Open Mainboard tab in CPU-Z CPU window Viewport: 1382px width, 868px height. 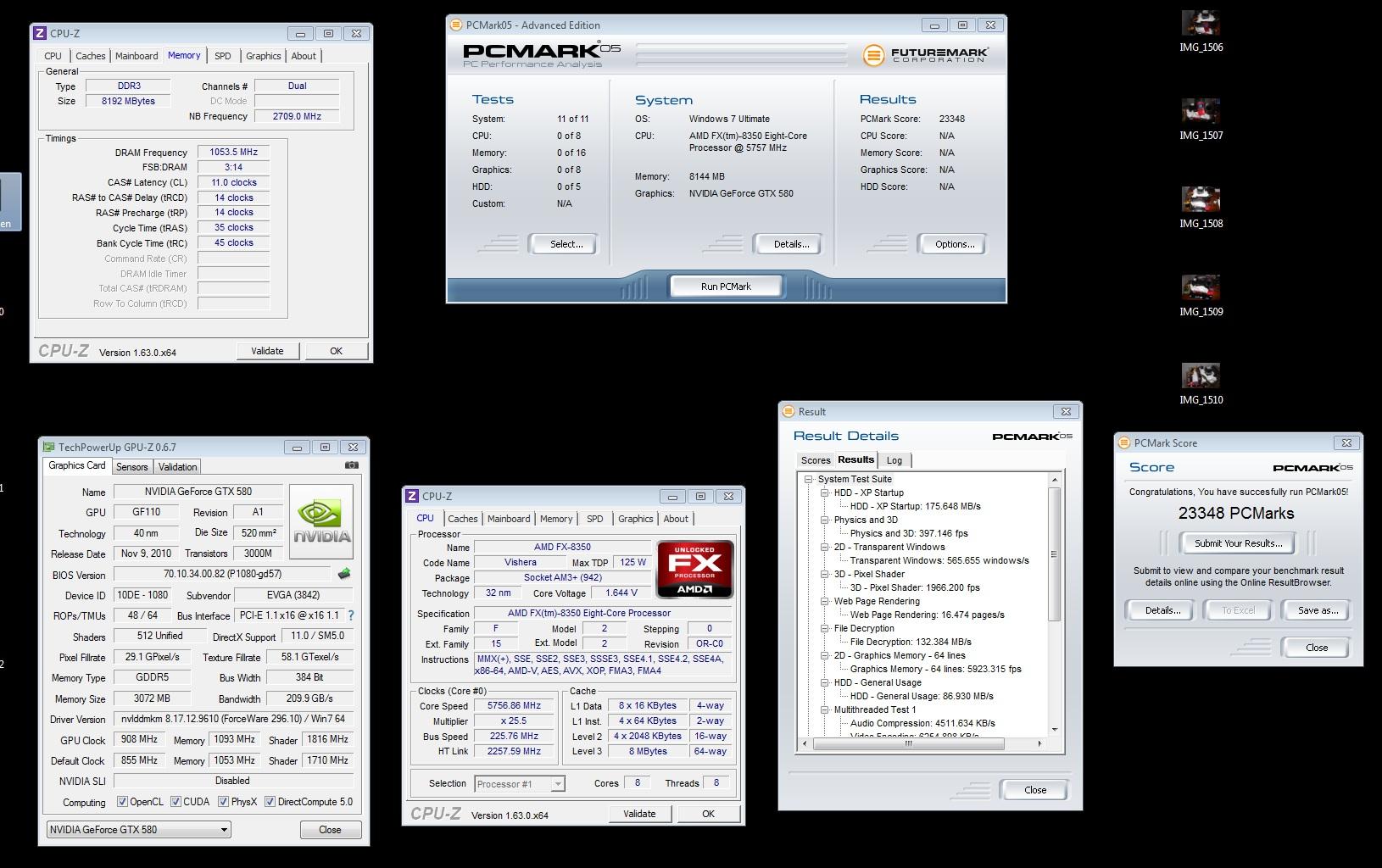click(509, 519)
